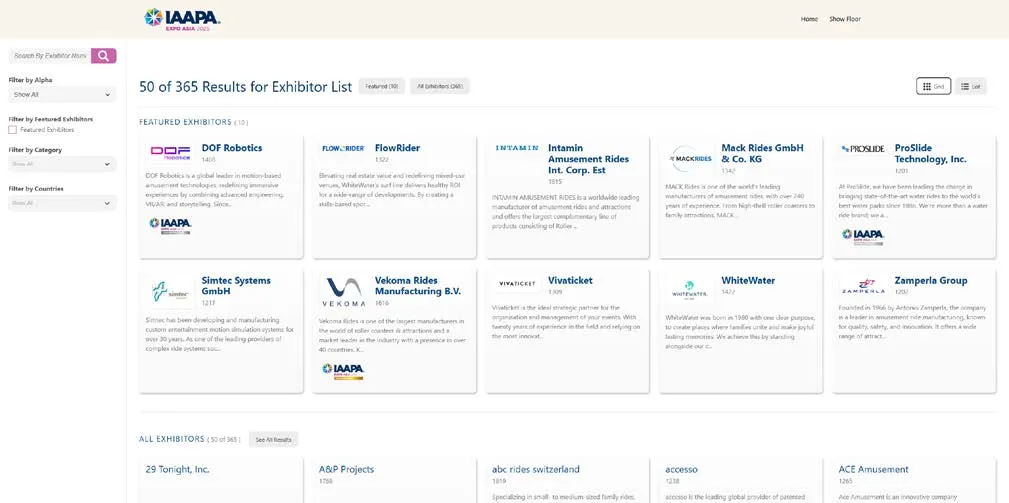Open accesso exhibitor link
Viewport: 1009px width, 503px height.
[x=681, y=470]
